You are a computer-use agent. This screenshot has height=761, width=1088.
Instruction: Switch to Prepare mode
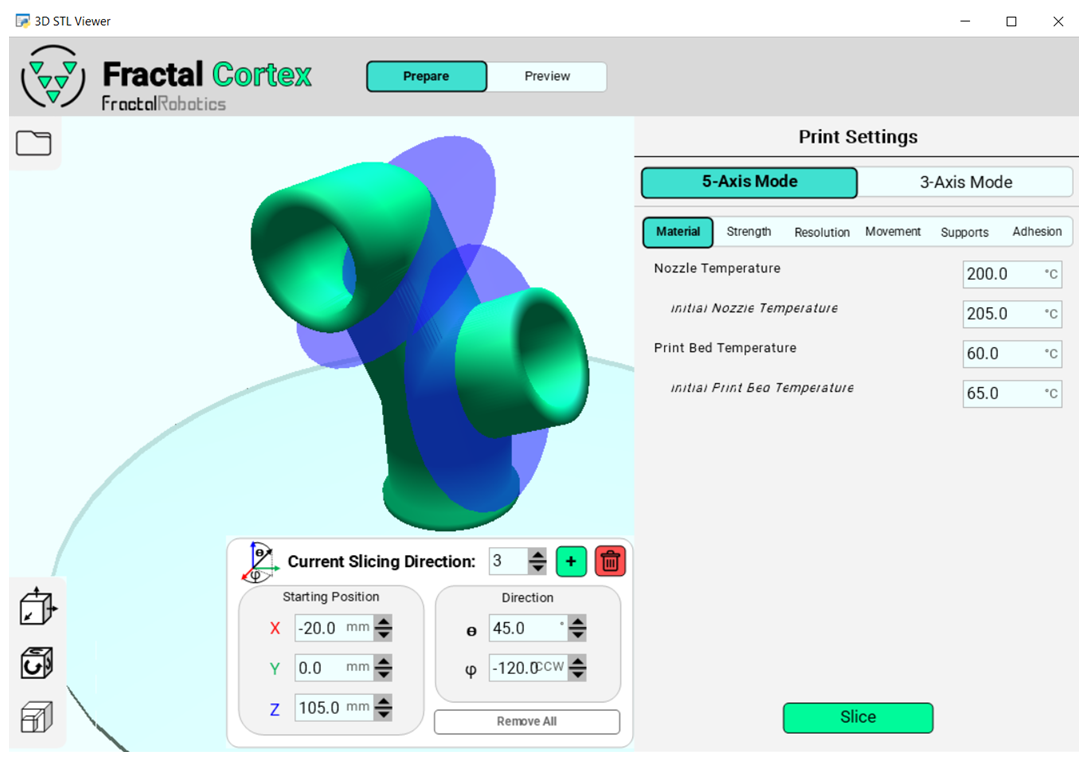[x=426, y=76]
